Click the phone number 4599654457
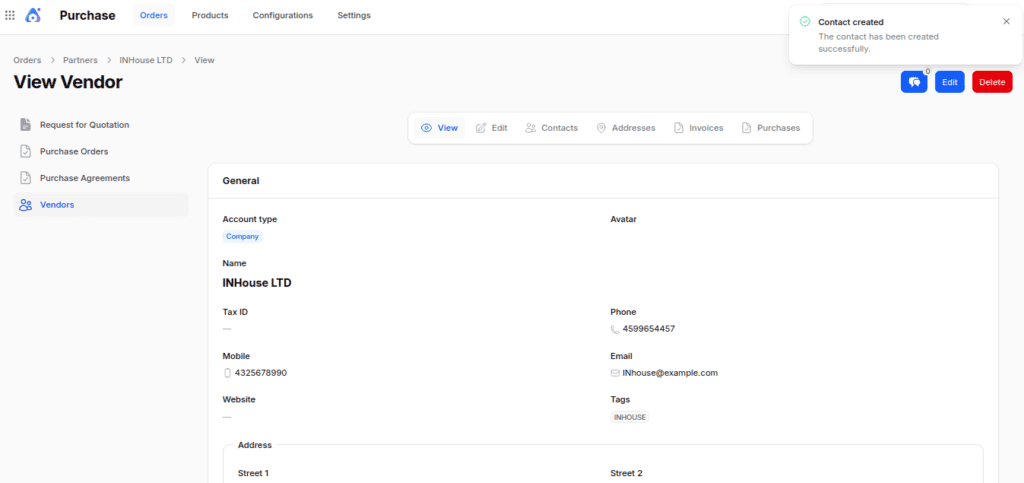 point(648,329)
